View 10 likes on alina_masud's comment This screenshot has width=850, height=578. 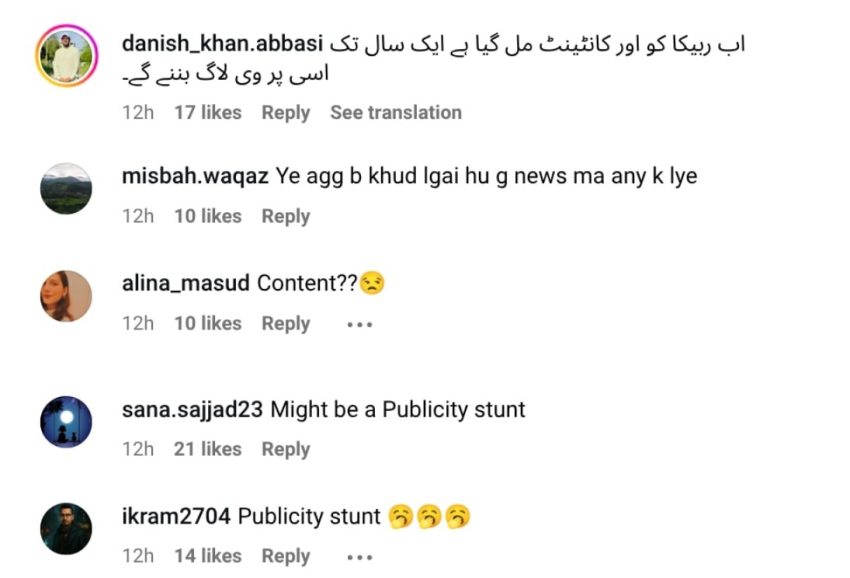point(206,323)
